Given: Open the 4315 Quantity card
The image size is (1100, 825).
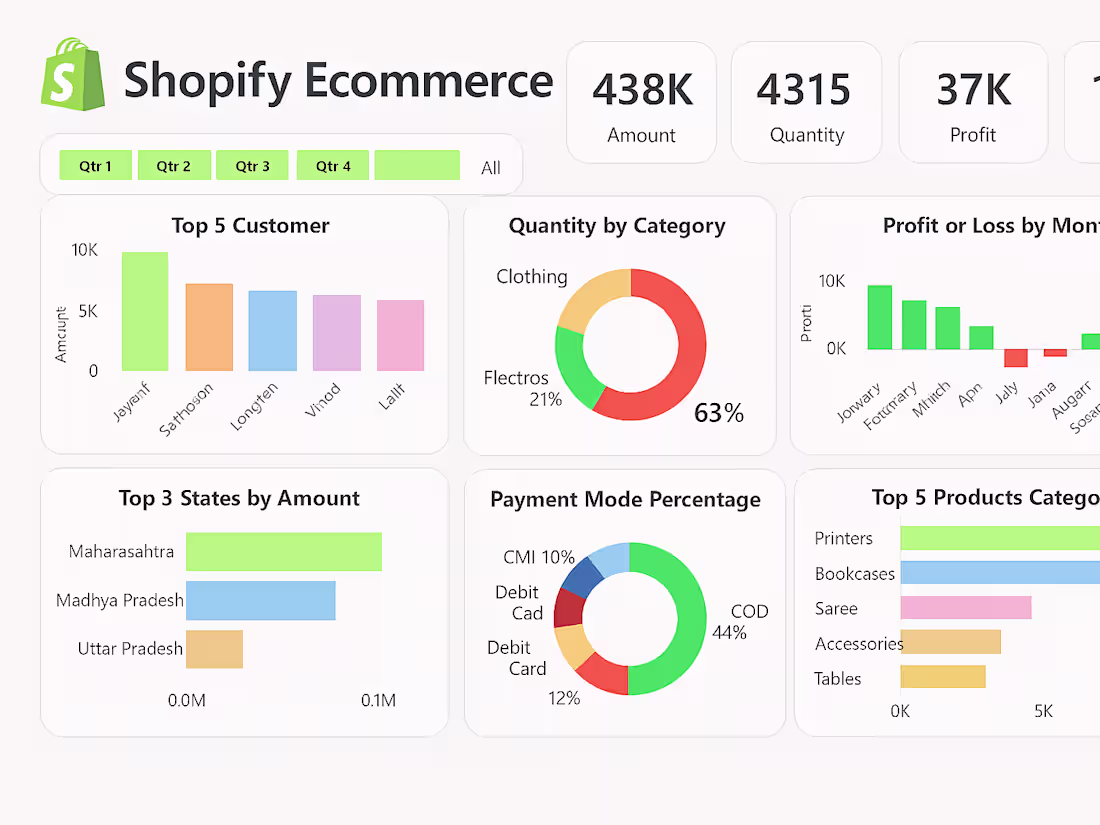Looking at the screenshot, I should [806, 100].
